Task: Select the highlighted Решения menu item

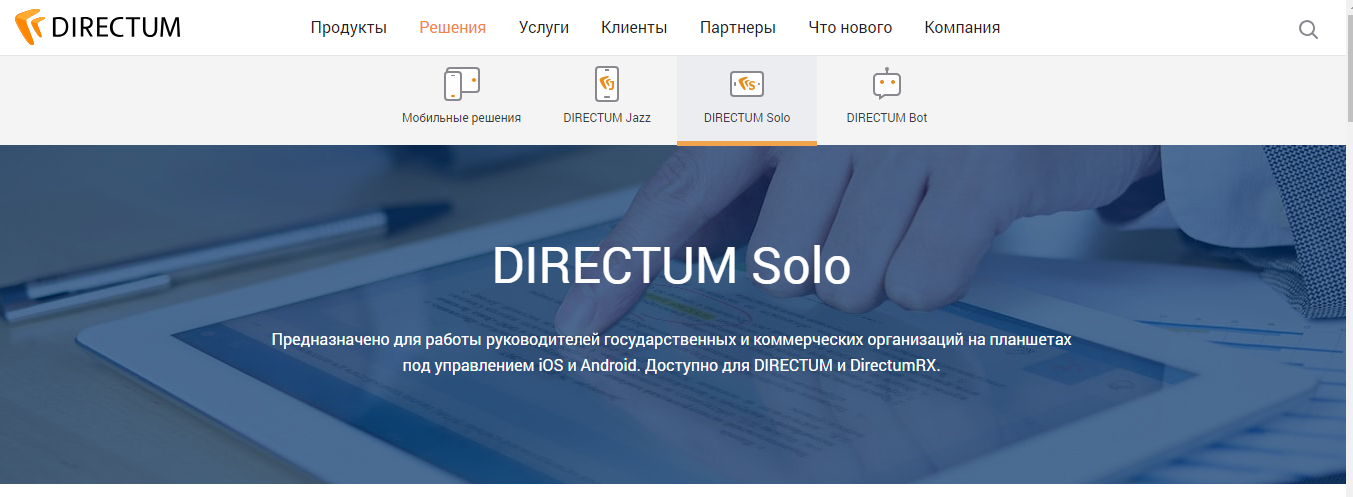Action: coord(452,28)
